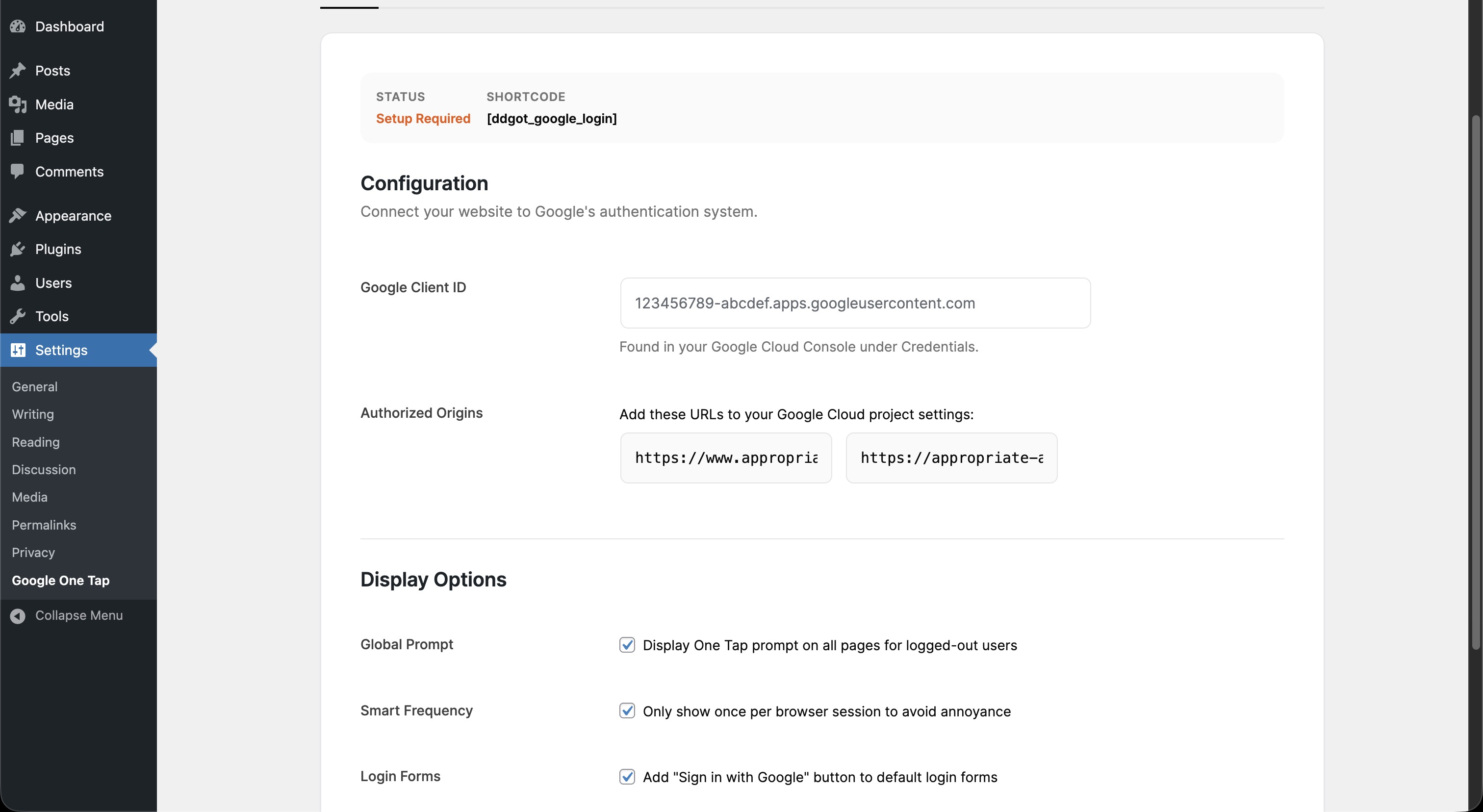Focus the Google Client ID field
Image resolution: width=1483 pixels, height=812 pixels.
click(x=855, y=304)
